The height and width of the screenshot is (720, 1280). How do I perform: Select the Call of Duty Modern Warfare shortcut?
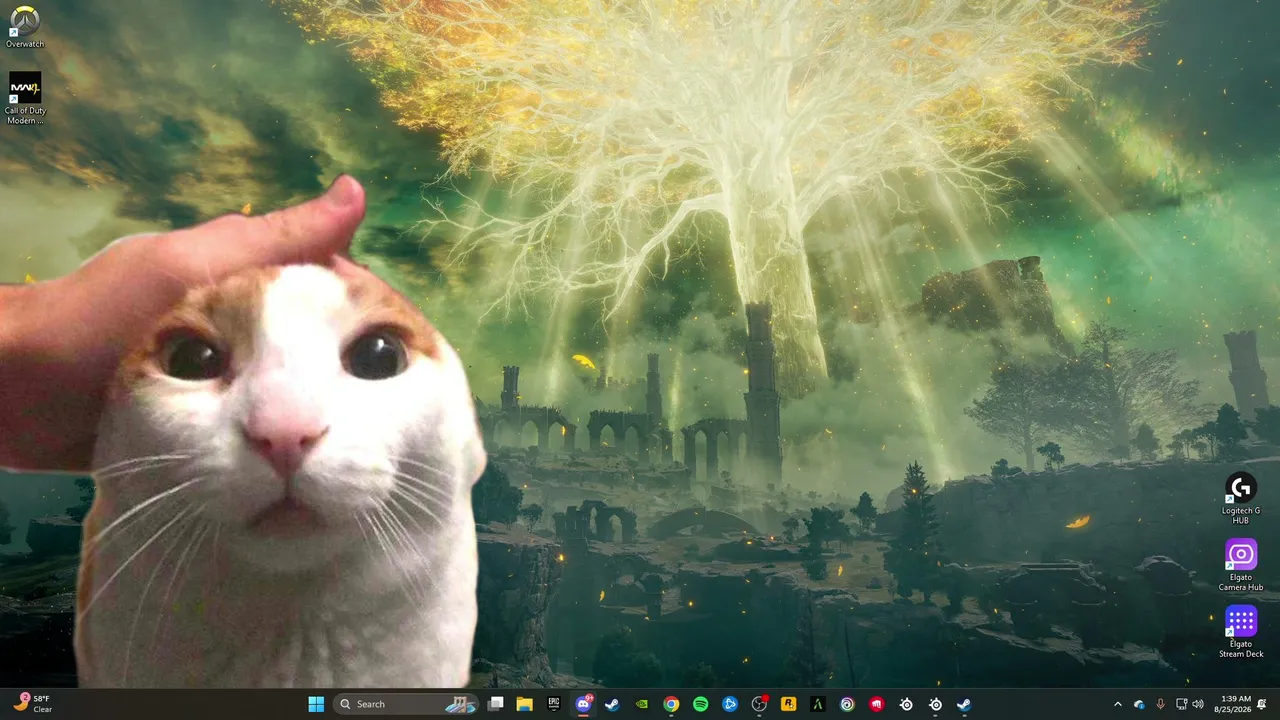pos(25,98)
